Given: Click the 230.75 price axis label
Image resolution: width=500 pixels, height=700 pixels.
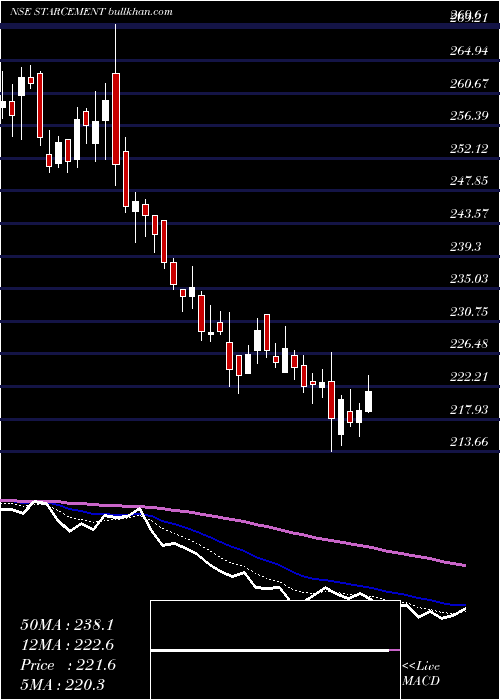Looking at the screenshot, I should coord(469,312).
